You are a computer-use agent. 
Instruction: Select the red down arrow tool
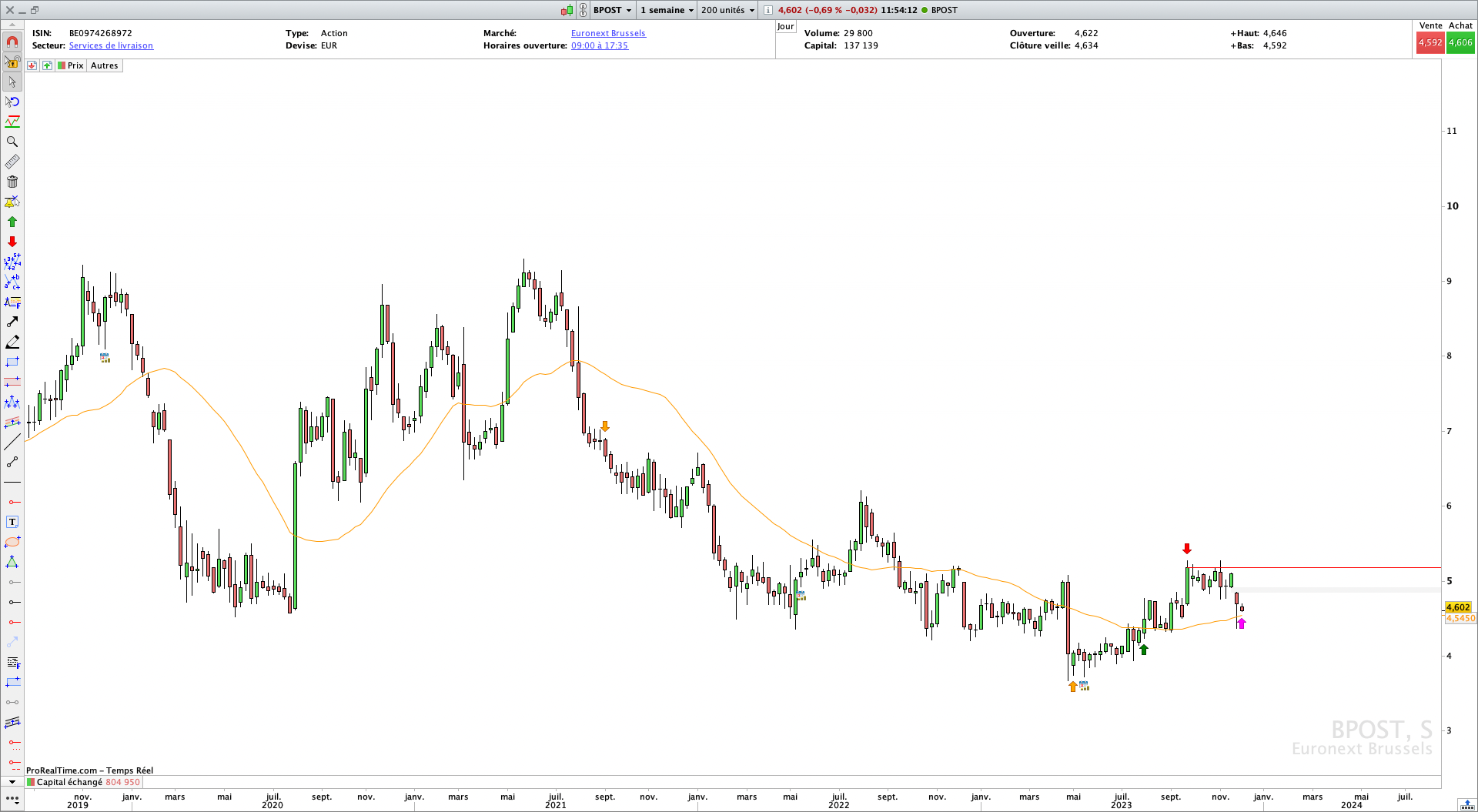point(12,242)
